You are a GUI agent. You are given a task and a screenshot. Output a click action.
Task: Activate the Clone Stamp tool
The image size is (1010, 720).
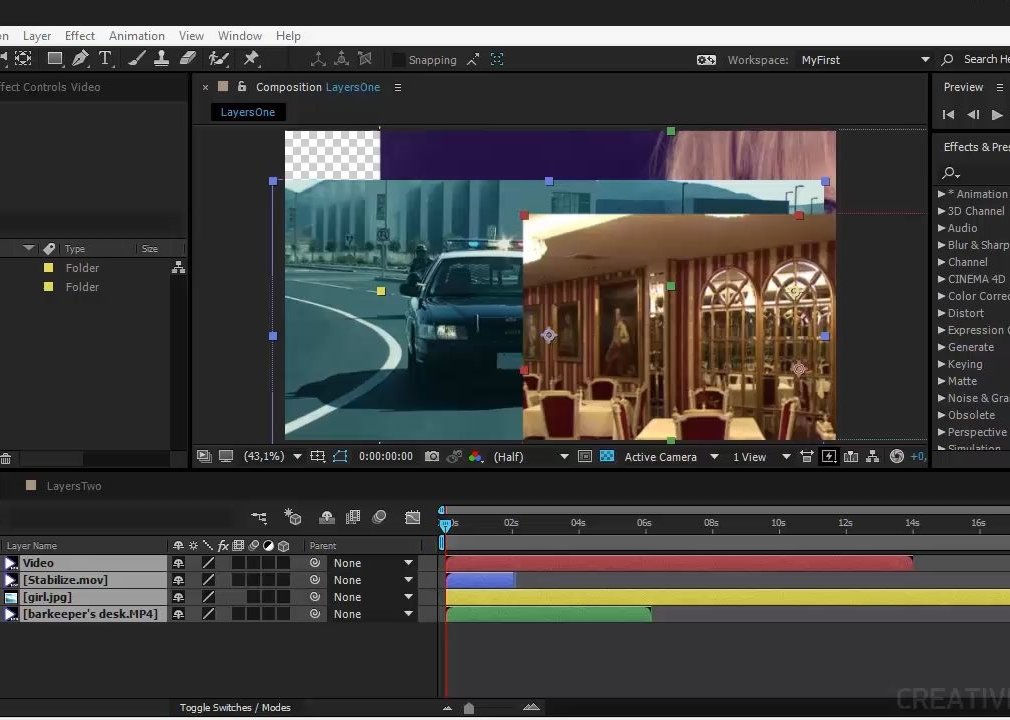point(161,59)
